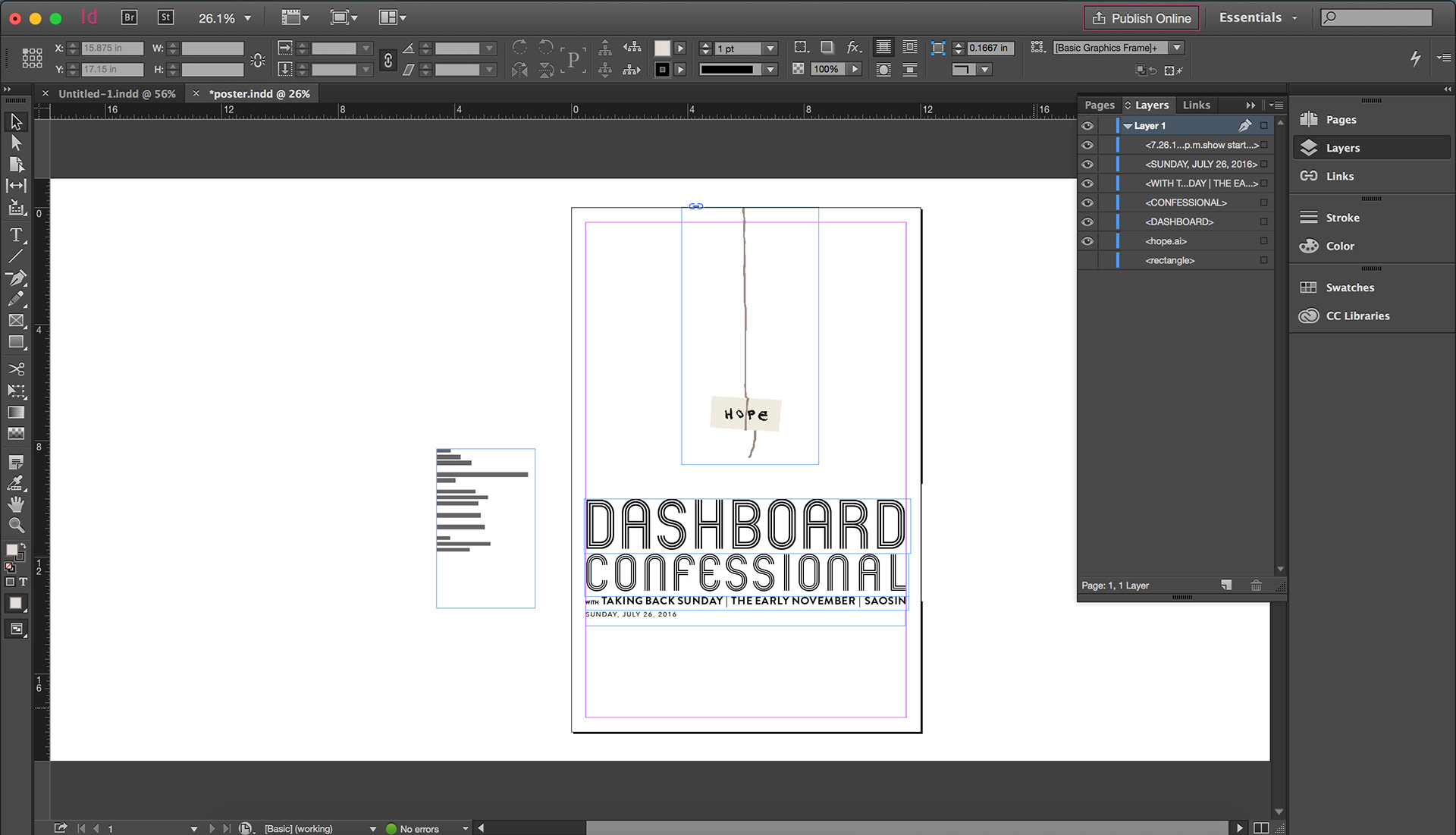Image resolution: width=1456 pixels, height=835 pixels.
Task: Toggle constrain proportions chain icon
Action: (388, 60)
